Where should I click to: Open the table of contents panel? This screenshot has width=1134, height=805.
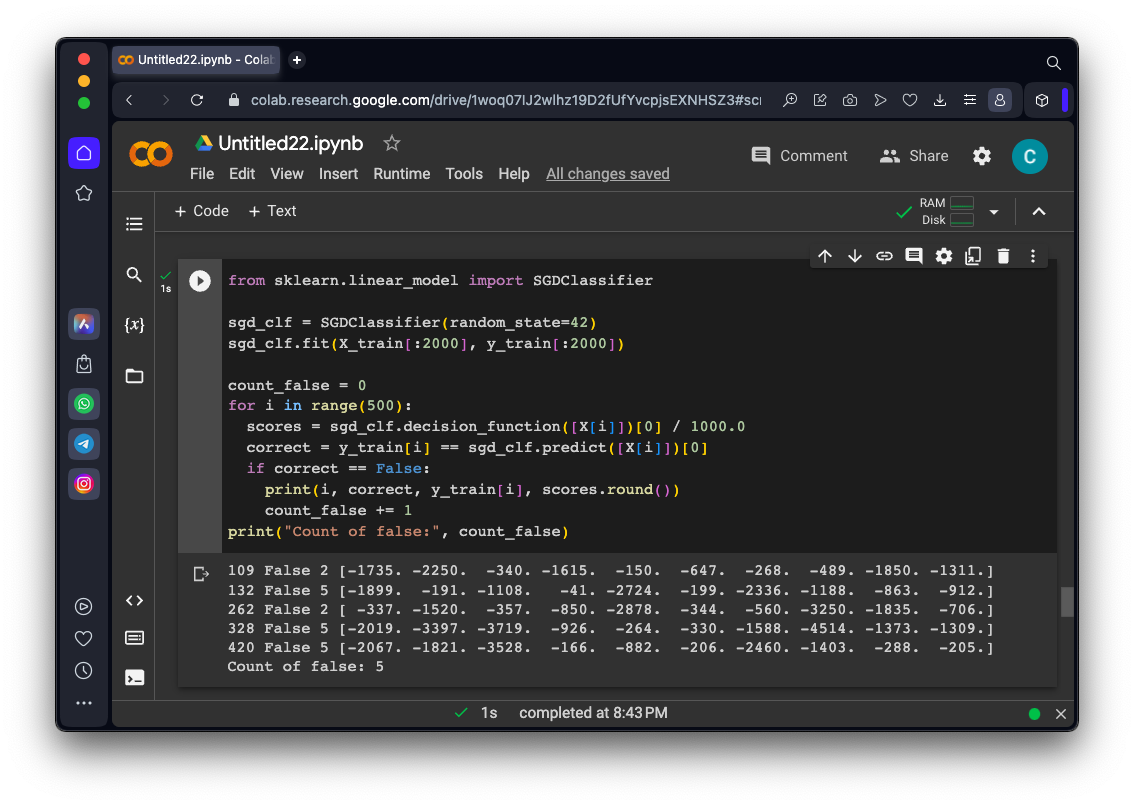[134, 224]
